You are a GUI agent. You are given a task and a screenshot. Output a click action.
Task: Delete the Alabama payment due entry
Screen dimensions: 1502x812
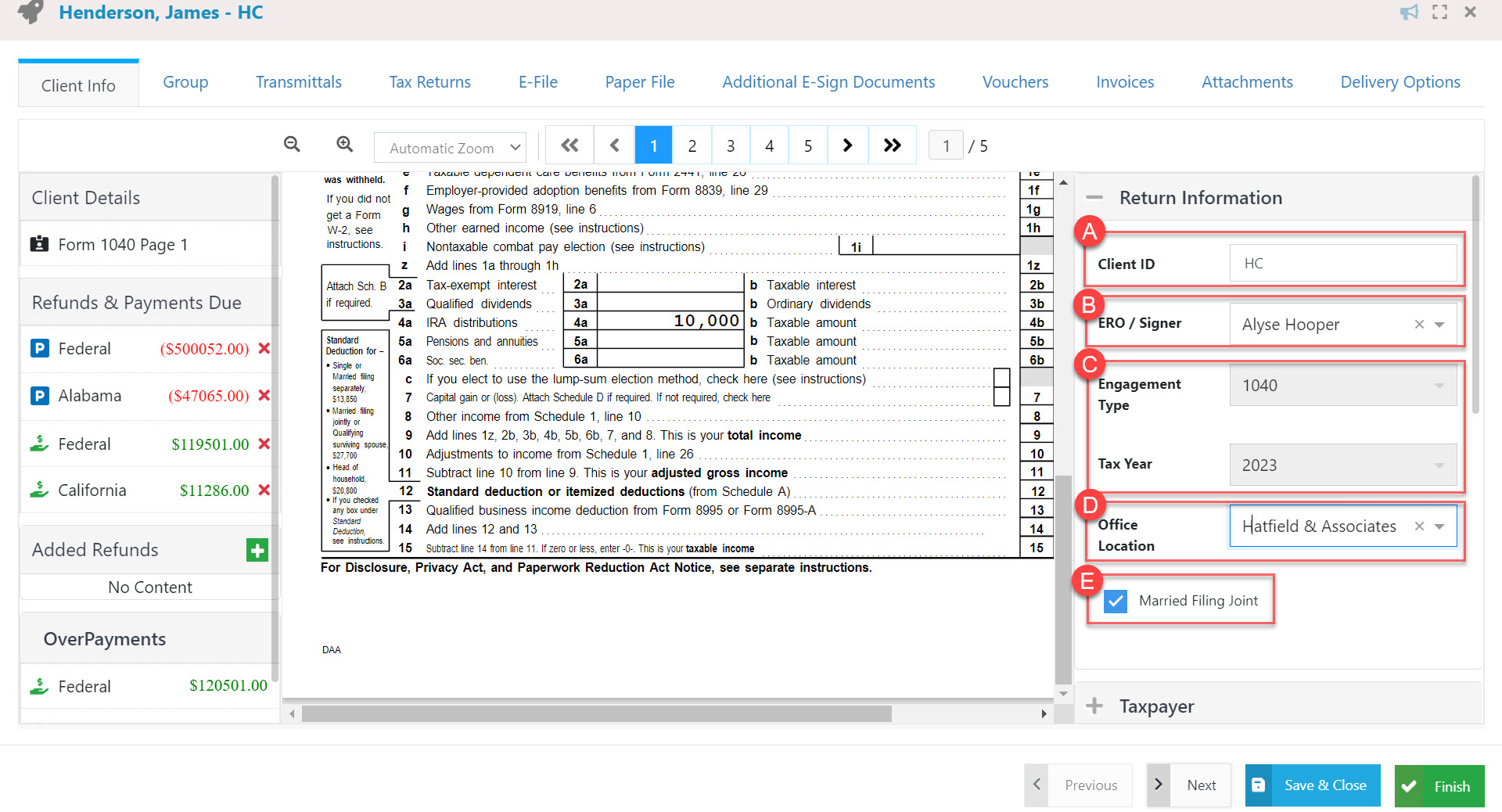[264, 396]
